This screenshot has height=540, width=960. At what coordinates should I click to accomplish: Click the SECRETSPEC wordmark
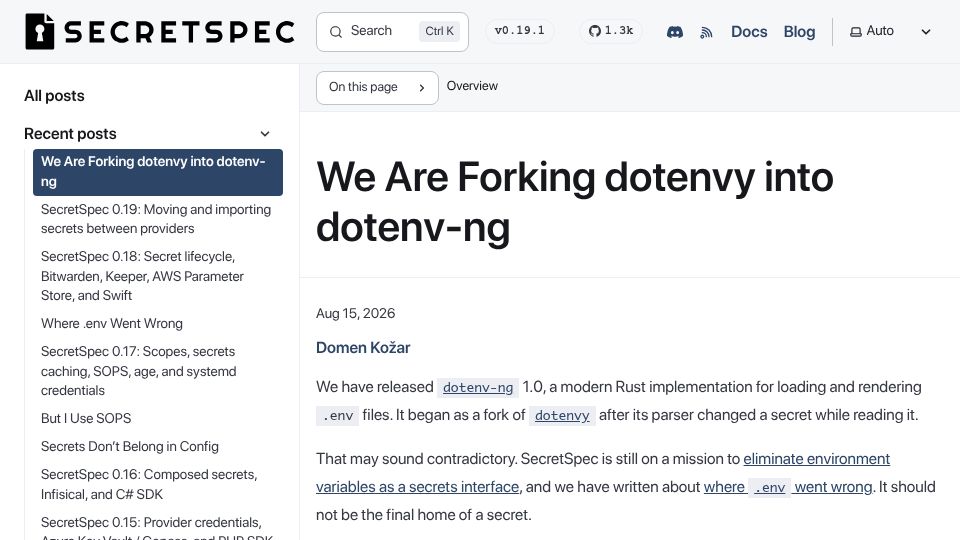tap(179, 32)
